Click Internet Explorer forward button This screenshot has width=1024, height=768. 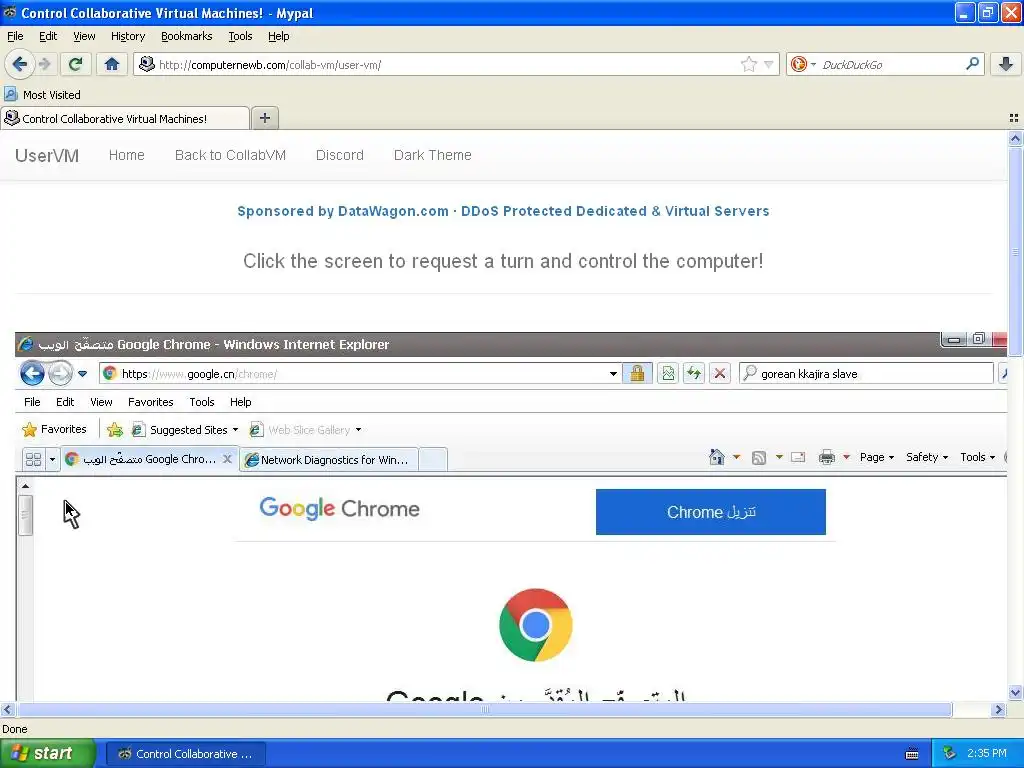point(60,374)
